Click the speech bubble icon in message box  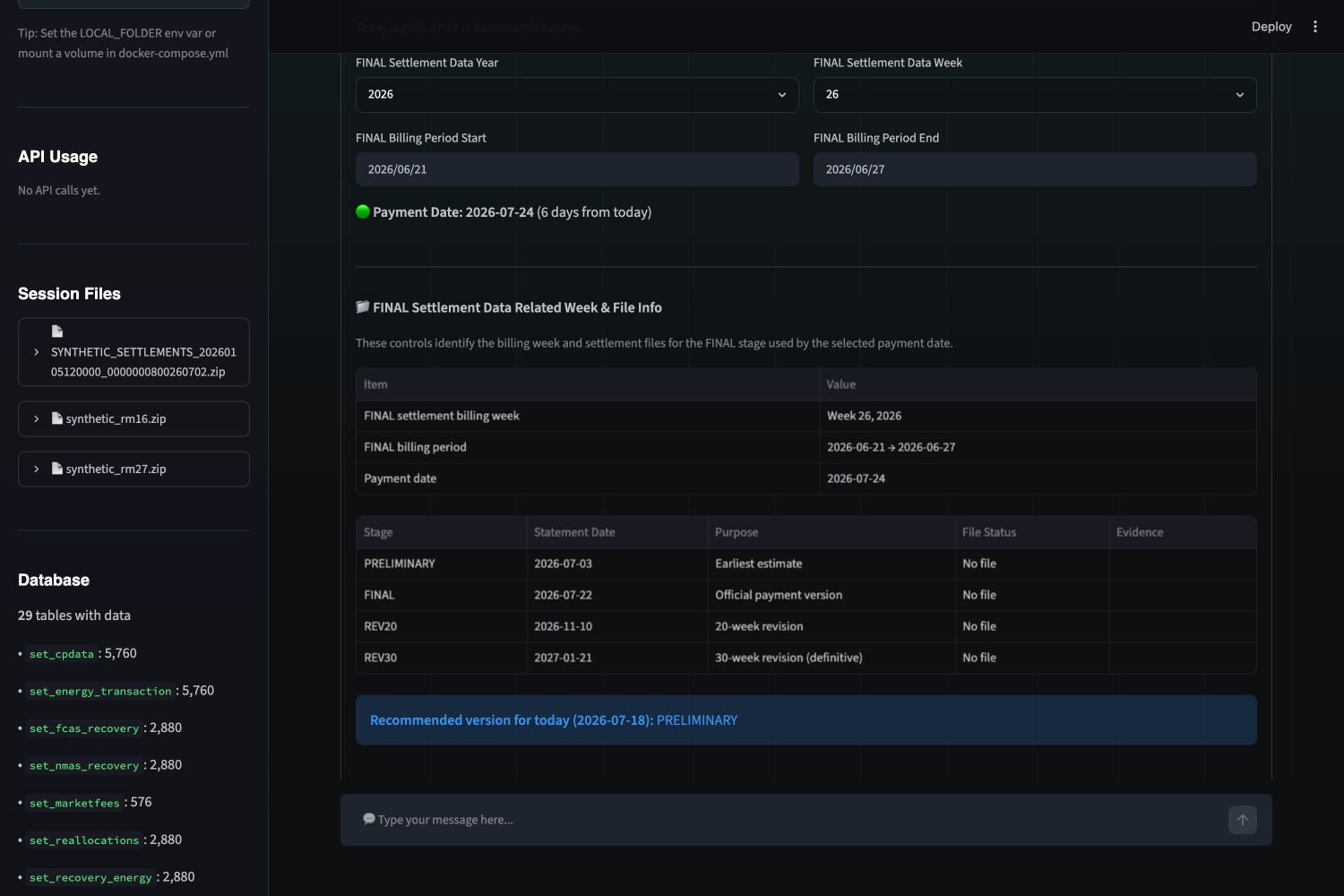[x=368, y=819]
